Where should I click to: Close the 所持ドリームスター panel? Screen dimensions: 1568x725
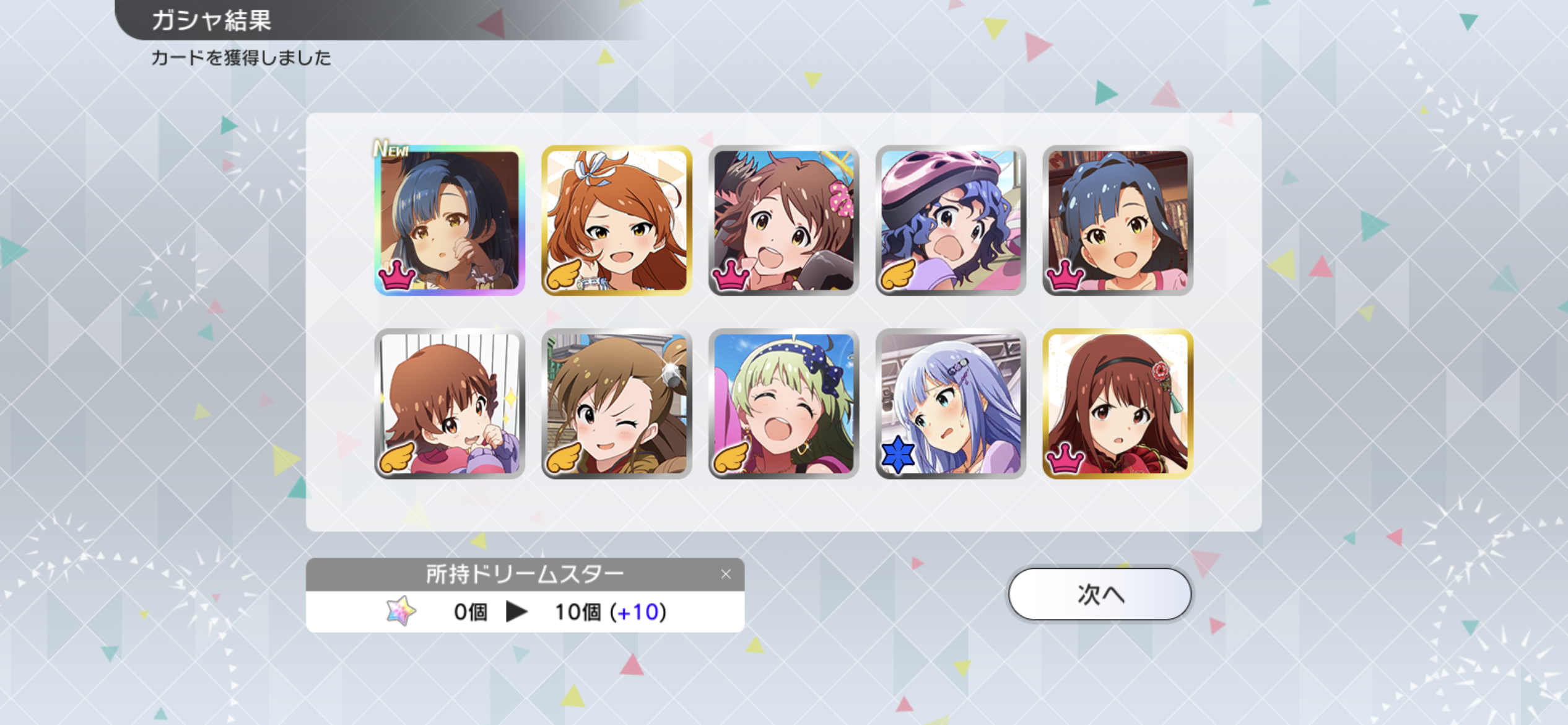click(x=726, y=574)
